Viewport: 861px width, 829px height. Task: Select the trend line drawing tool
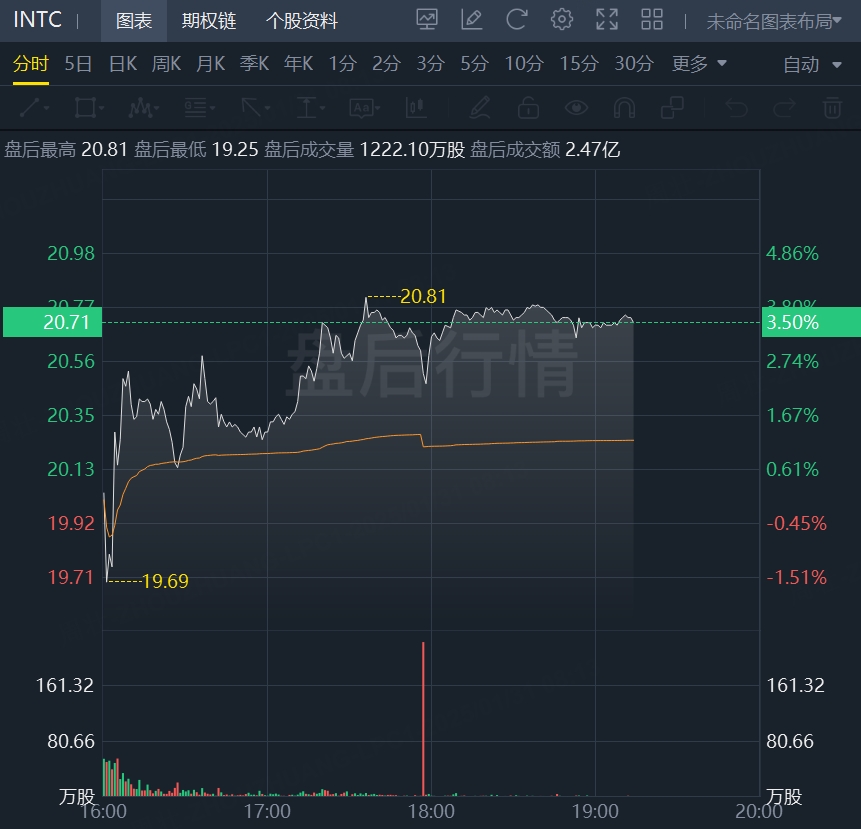34,108
